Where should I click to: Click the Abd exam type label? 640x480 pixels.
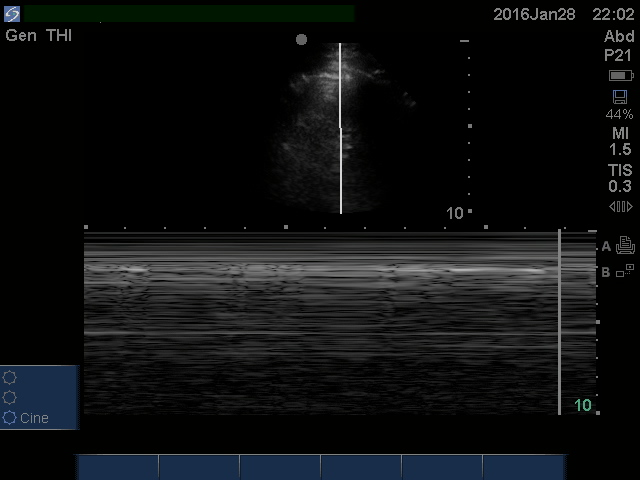pos(619,36)
